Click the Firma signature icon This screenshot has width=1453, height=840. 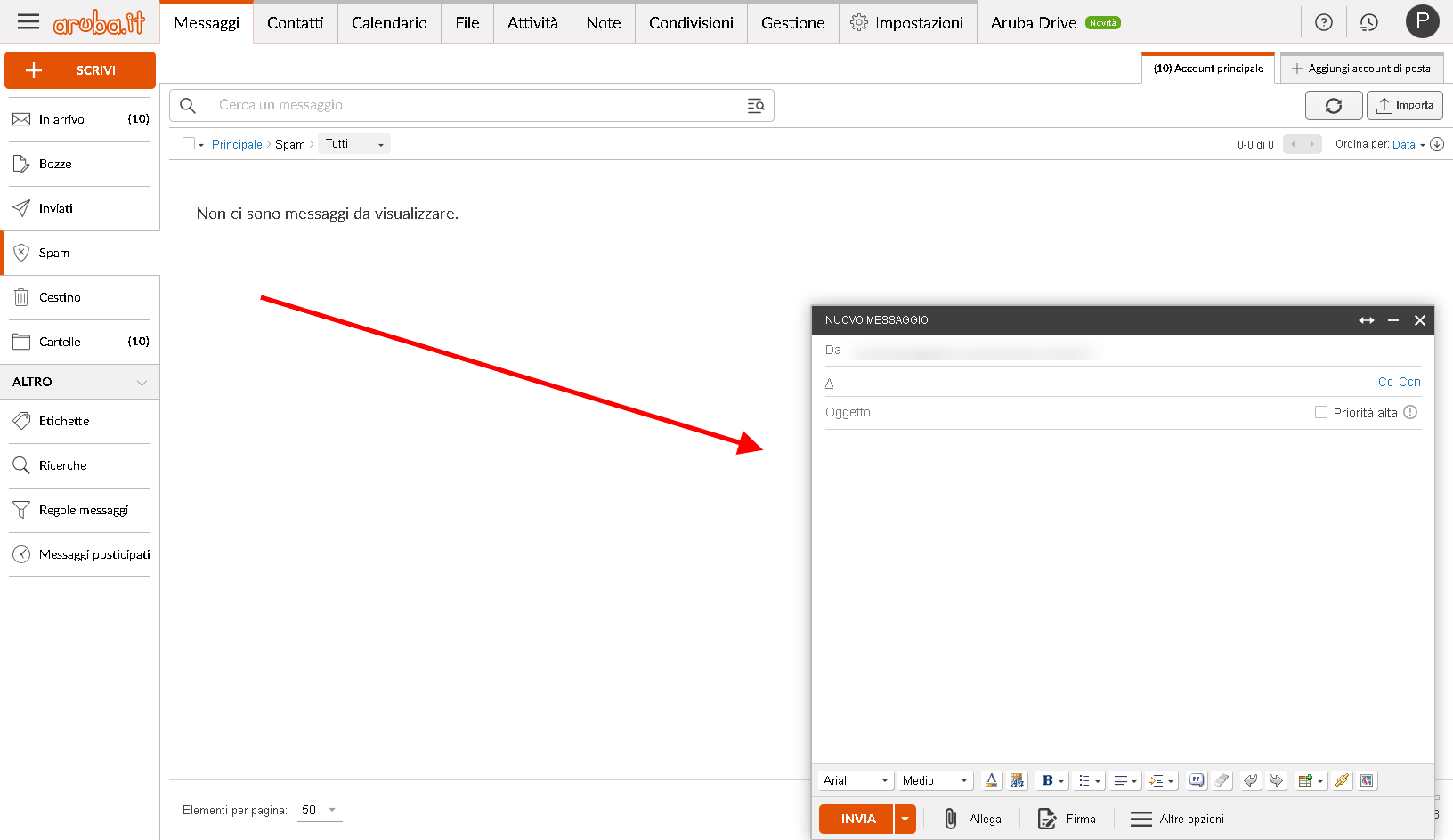point(1045,819)
